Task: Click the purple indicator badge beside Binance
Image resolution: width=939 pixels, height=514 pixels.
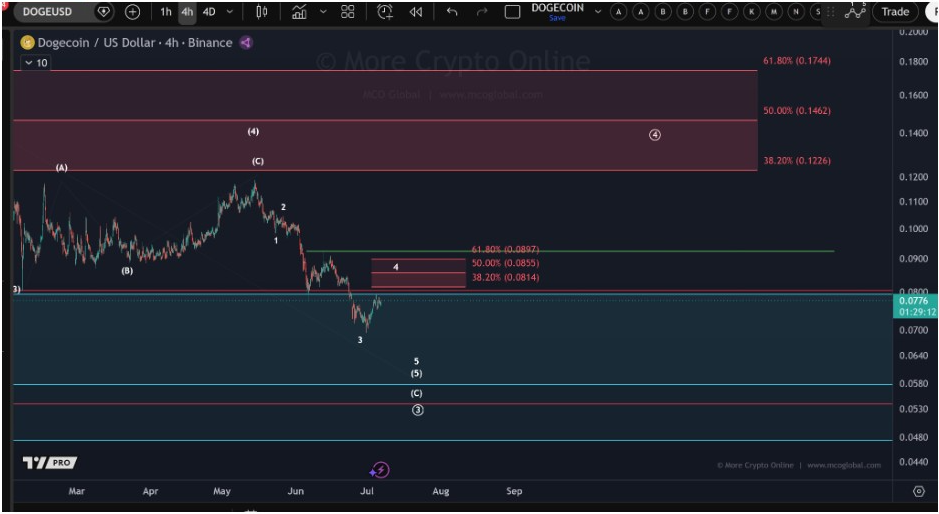Action: pos(246,43)
